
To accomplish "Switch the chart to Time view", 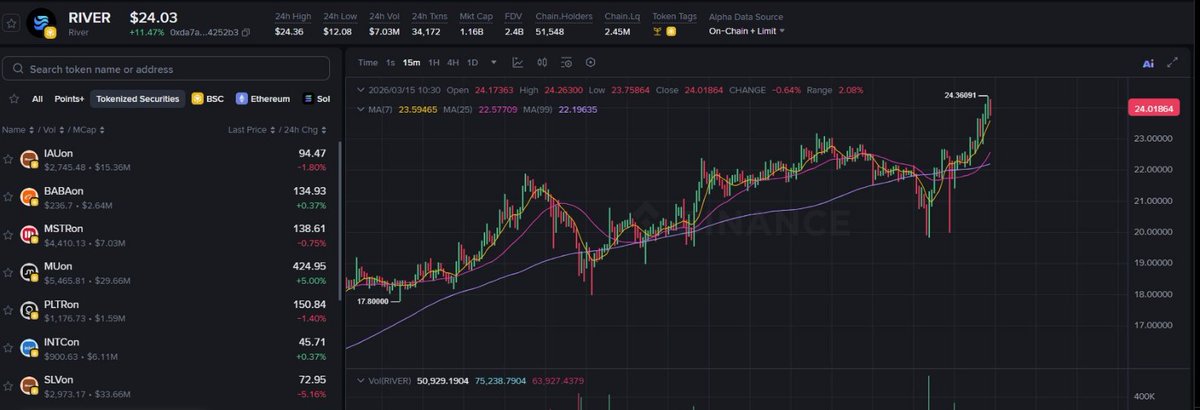I will coord(368,63).
